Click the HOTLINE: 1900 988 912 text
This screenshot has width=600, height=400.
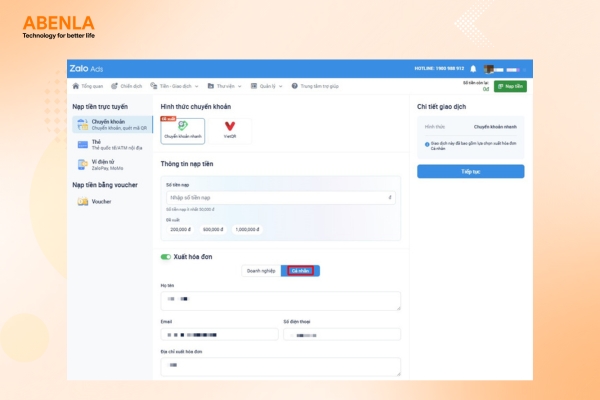click(x=439, y=69)
